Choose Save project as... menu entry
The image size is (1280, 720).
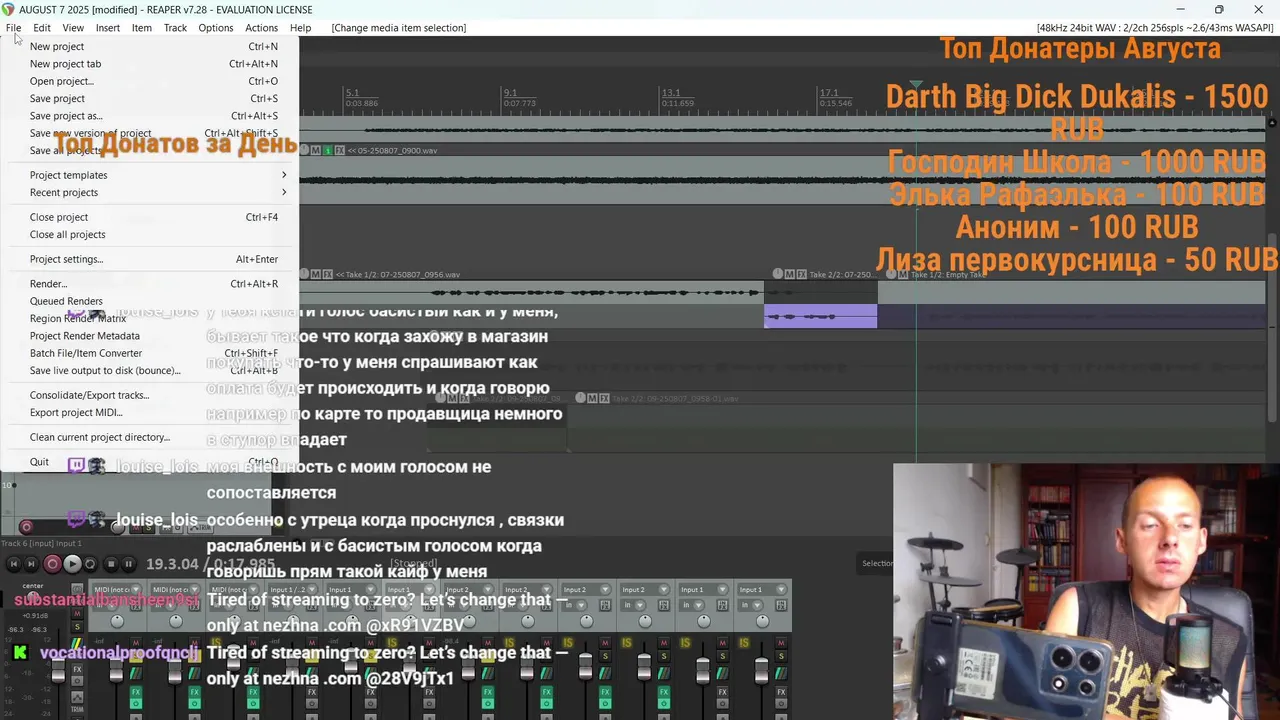[x=66, y=116]
